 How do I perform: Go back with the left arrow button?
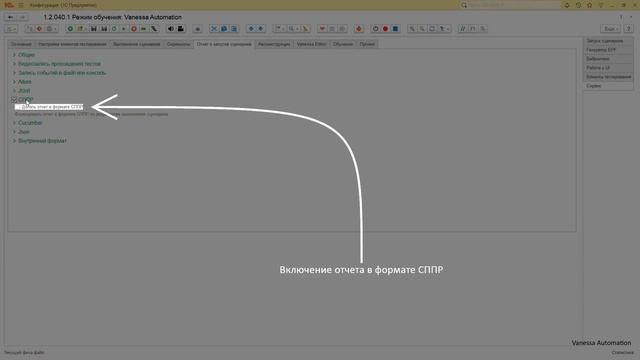pos(10,18)
